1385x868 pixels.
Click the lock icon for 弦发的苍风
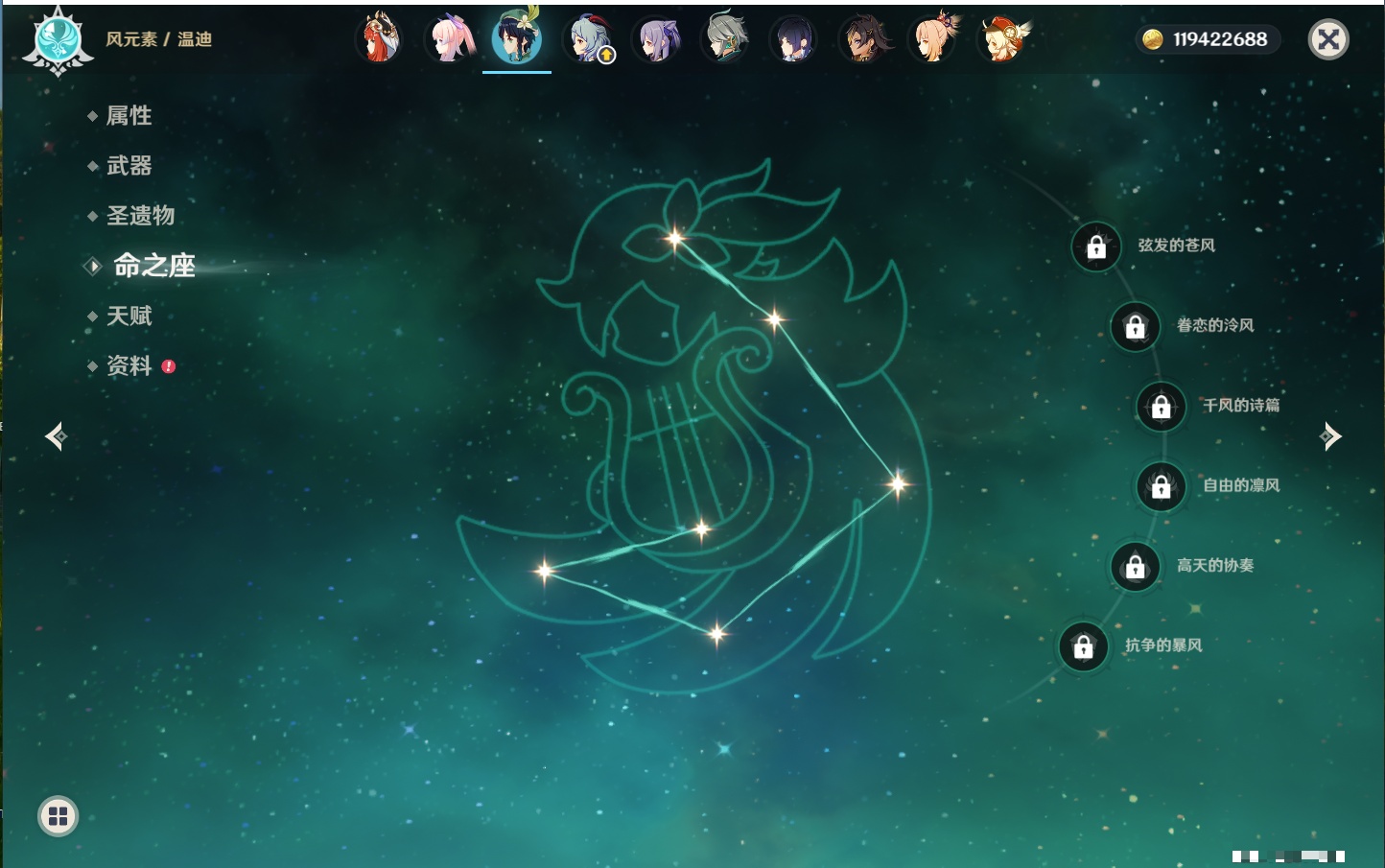coord(1096,247)
